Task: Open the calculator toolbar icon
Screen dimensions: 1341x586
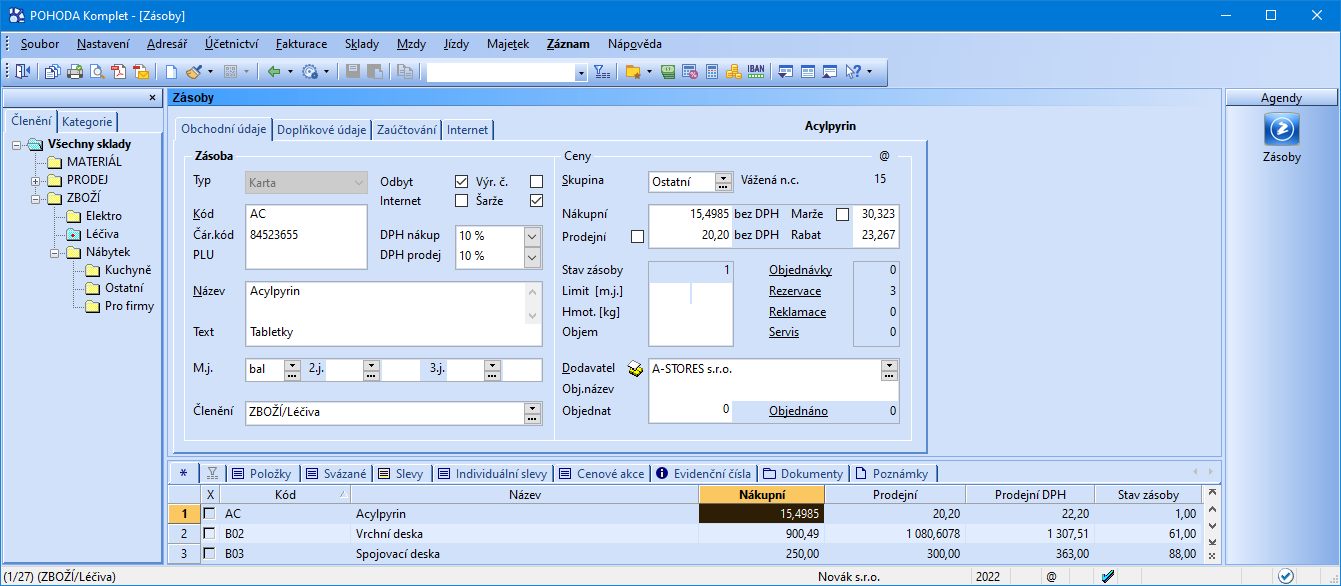Action: (x=712, y=71)
